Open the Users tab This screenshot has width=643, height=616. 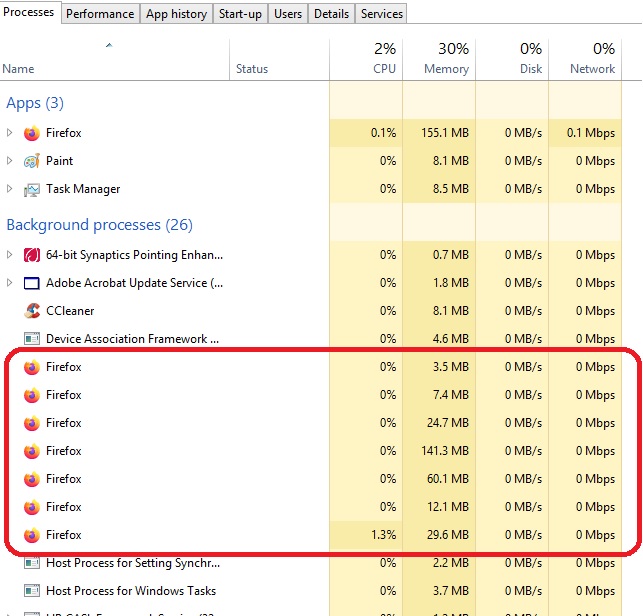coord(288,14)
